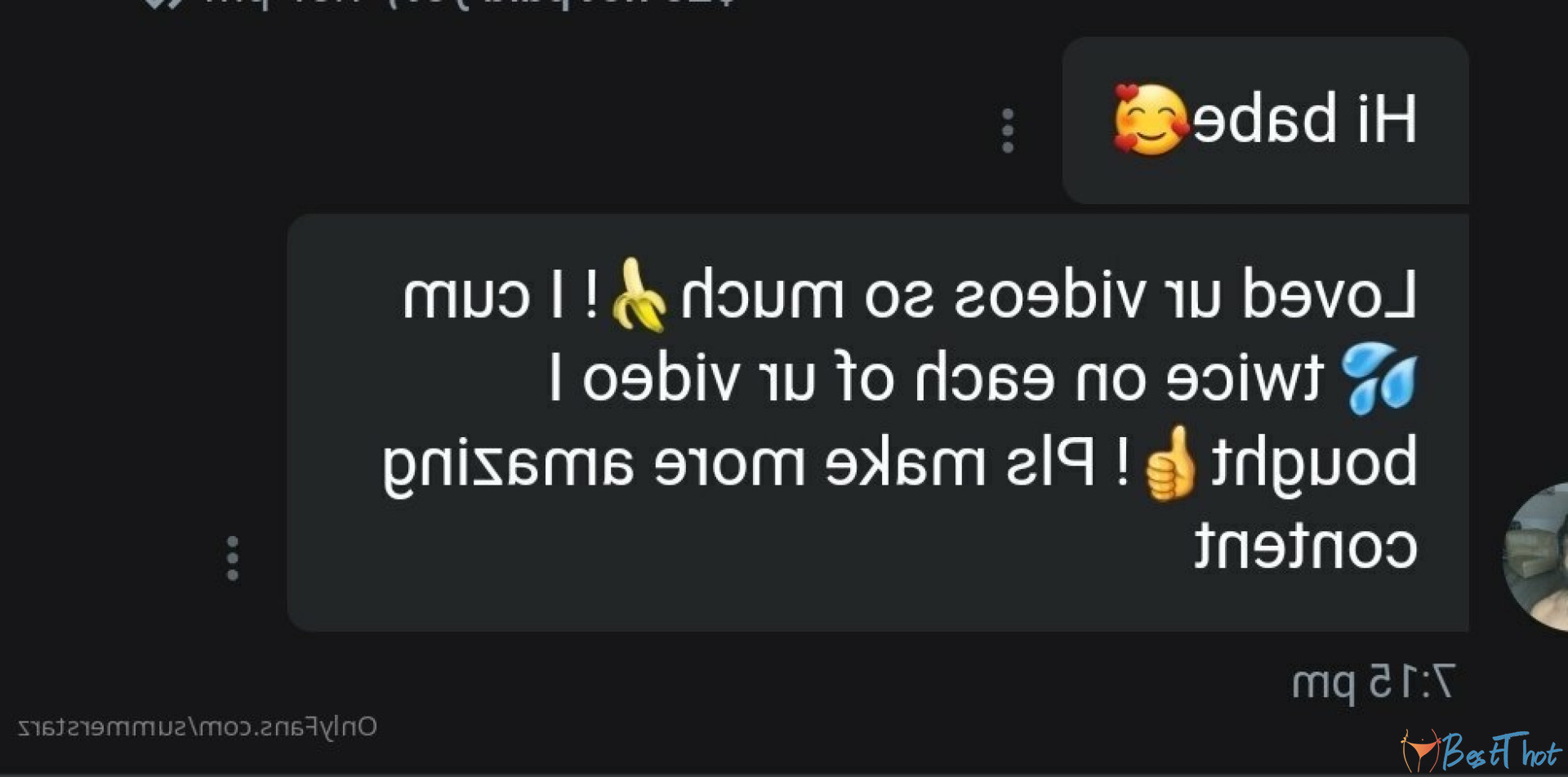Image resolution: width=1568 pixels, height=777 pixels.
Task: Click the banana emoji in the message
Action: click(639, 295)
